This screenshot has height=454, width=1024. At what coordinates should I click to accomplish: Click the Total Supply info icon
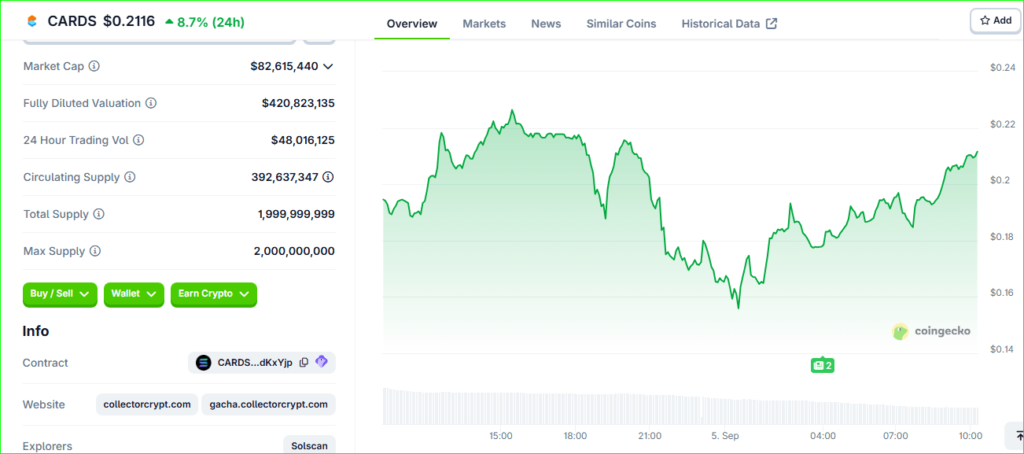tap(99, 214)
